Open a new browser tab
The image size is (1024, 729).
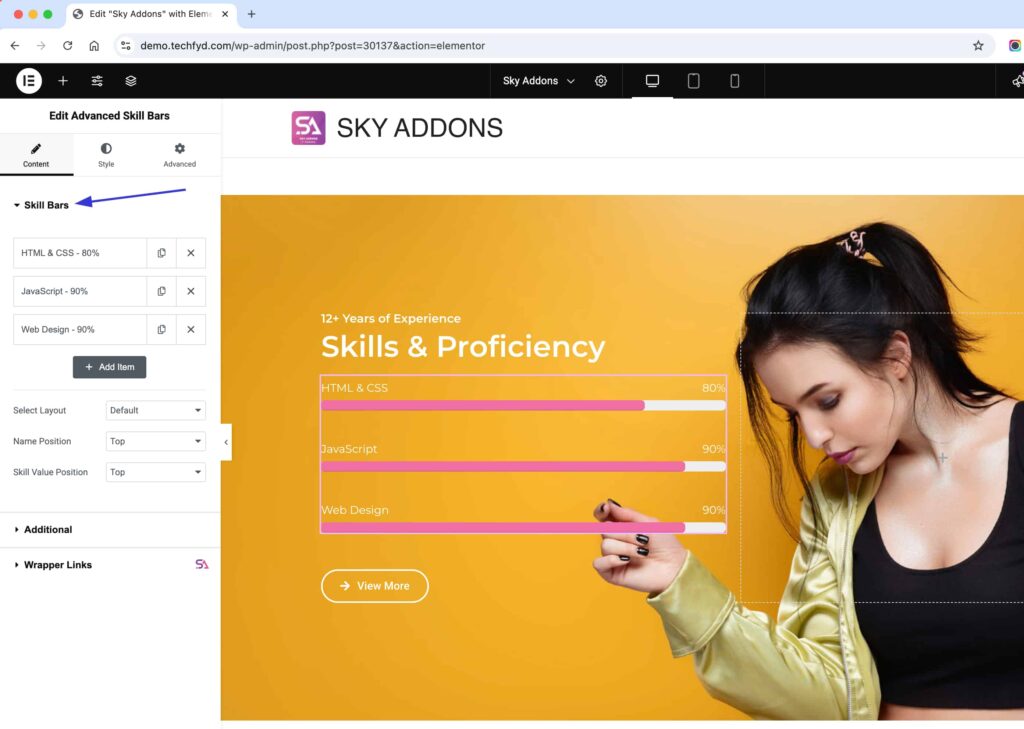pos(251,14)
